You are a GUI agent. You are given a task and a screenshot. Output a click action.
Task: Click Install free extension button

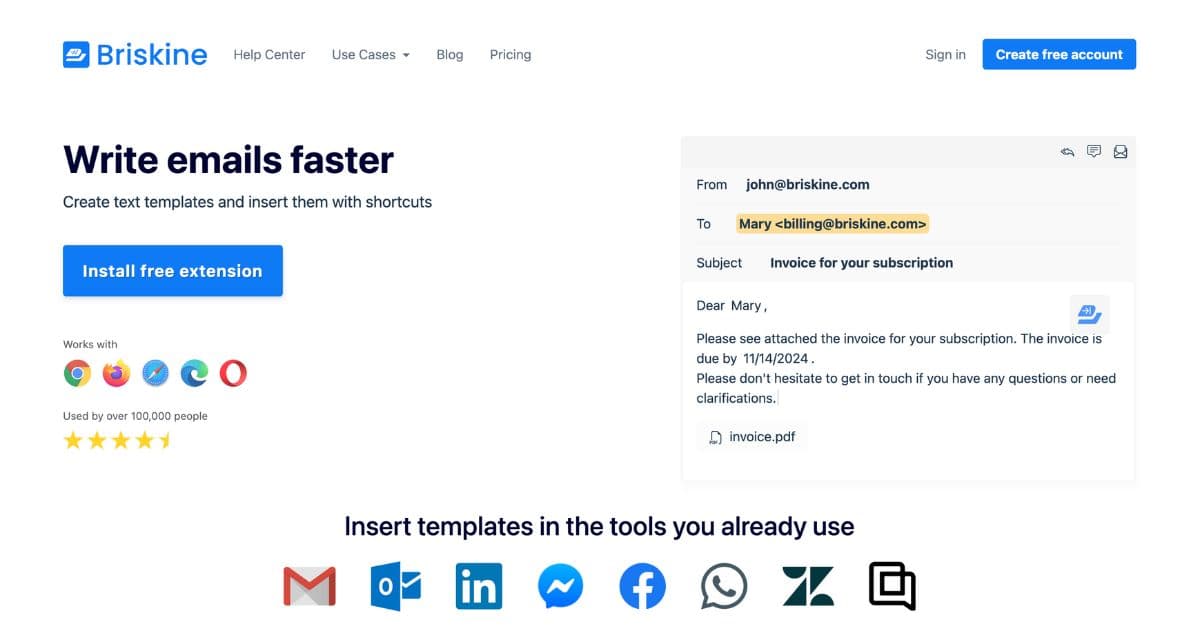point(173,271)
